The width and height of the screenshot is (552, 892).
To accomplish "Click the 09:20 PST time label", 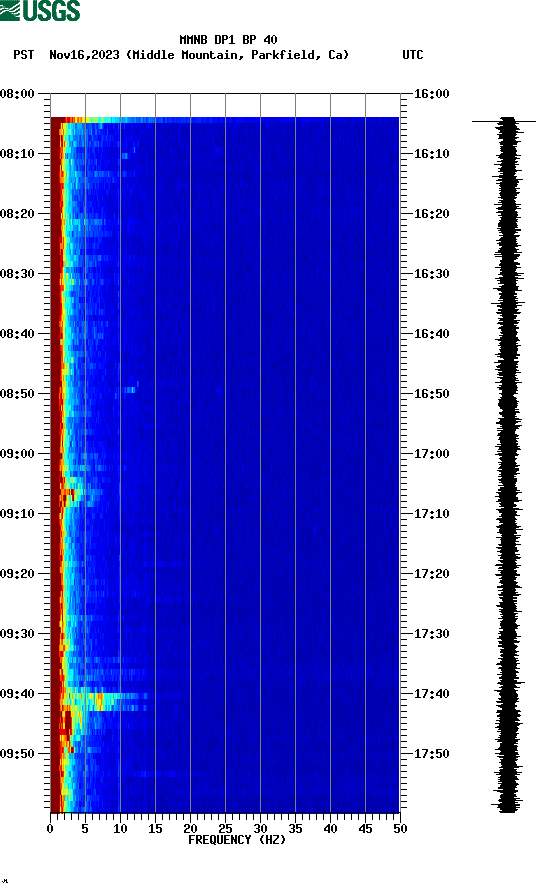I will (17, 574).
